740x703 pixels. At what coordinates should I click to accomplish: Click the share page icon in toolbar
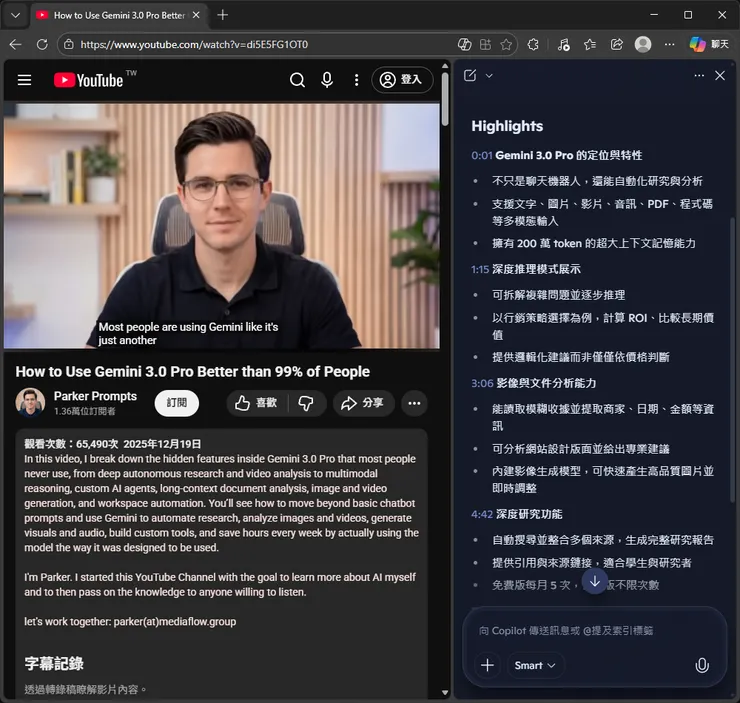pos(616,44)
